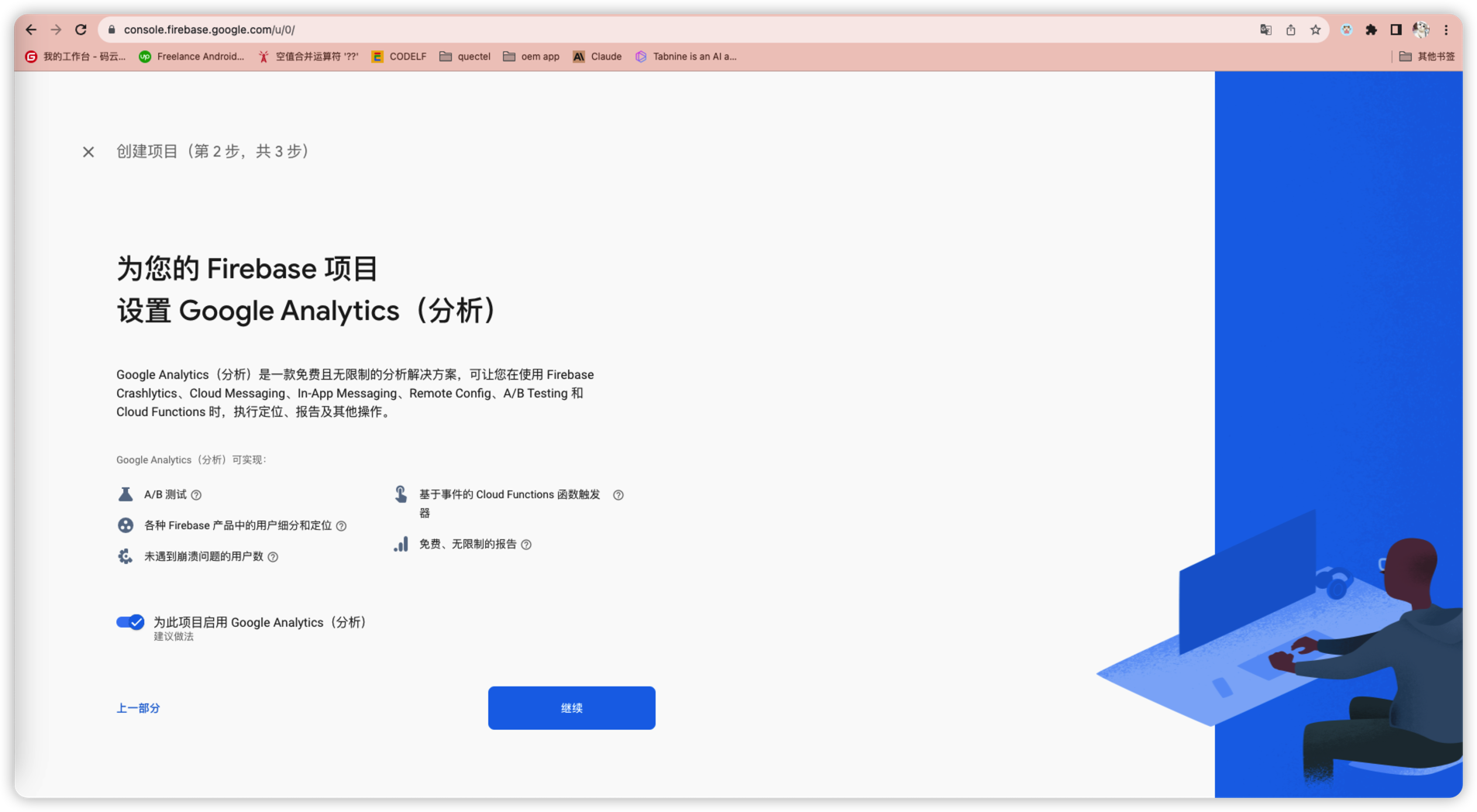Screen dimensions: 1477x812
Task: Open the Tabnine is an AI bookmark
Action: pos(686,57)
